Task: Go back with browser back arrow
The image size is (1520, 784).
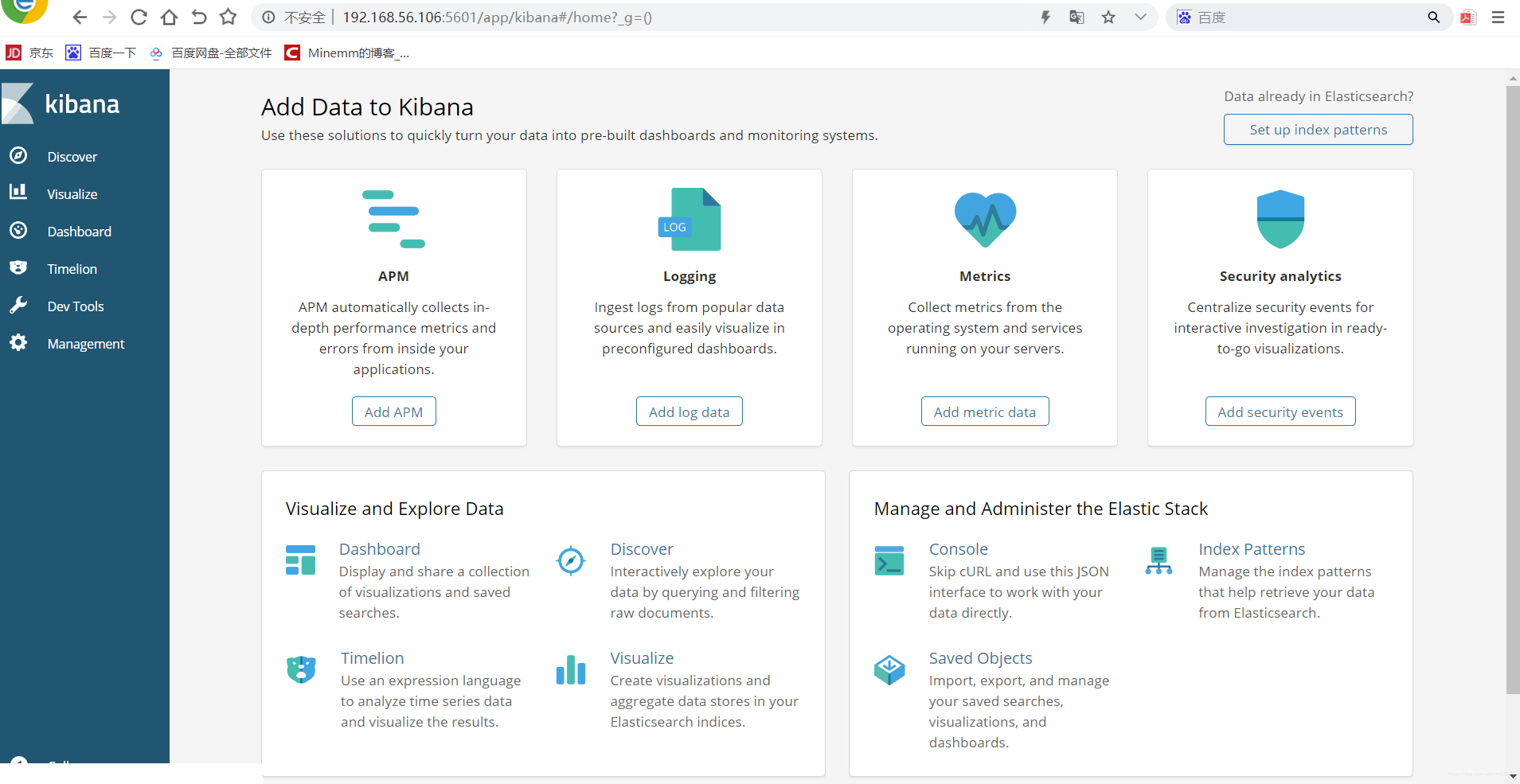Action: [80, 17]
